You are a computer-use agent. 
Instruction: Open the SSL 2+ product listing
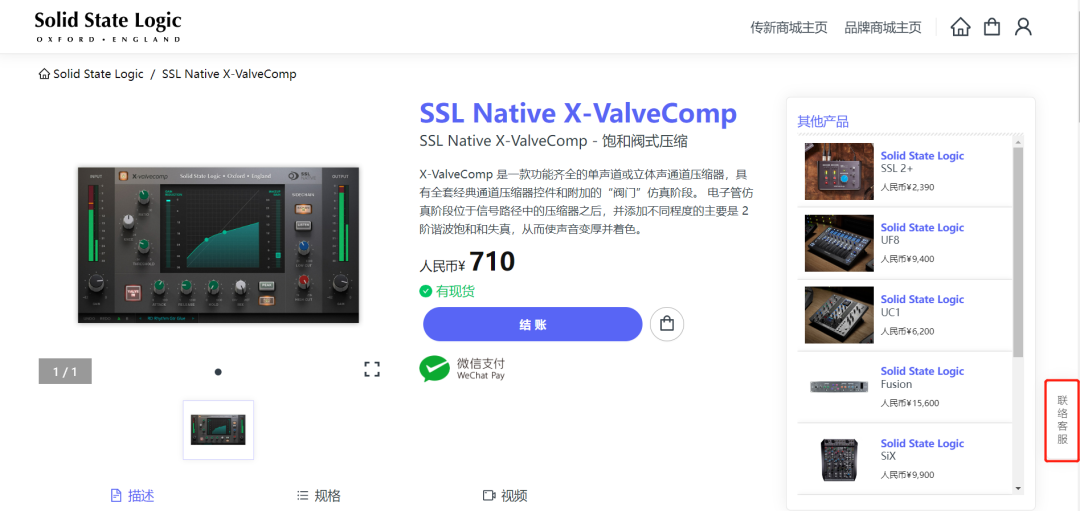tap(905, 171)
